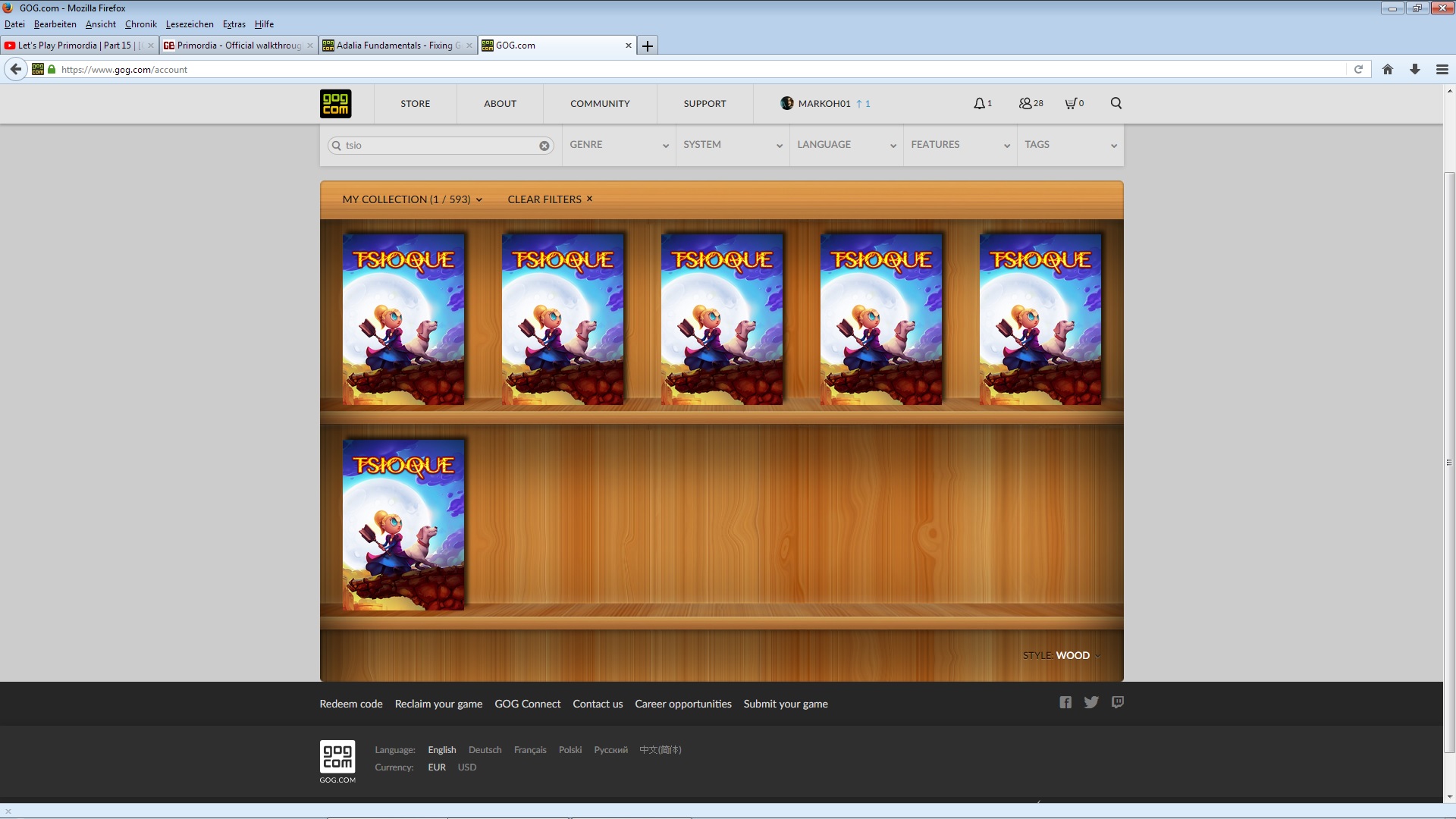Expand the GENRE filter dropdown
This screenshot has width=1456, height=819.
pos(619,145)
